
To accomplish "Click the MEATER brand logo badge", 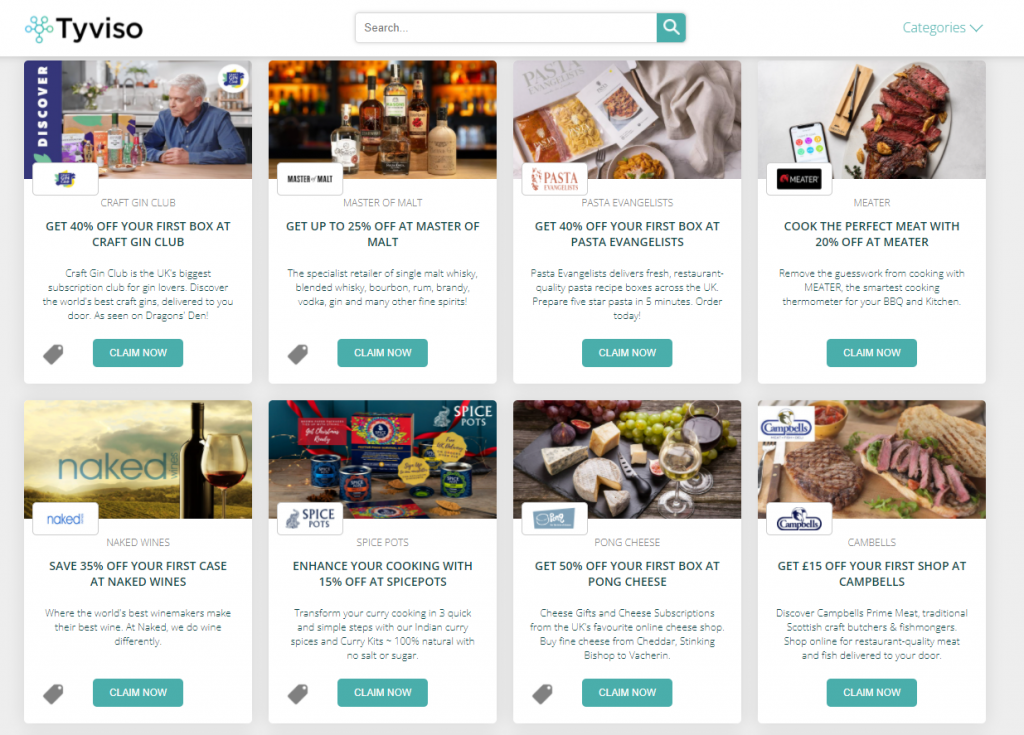I will click(799, 179).
